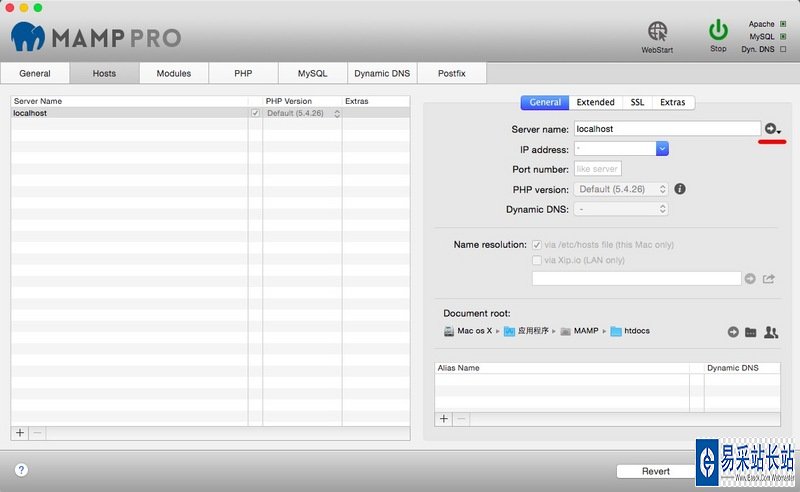
Task: Switch to the General main tab
Action: click(35, 73)
